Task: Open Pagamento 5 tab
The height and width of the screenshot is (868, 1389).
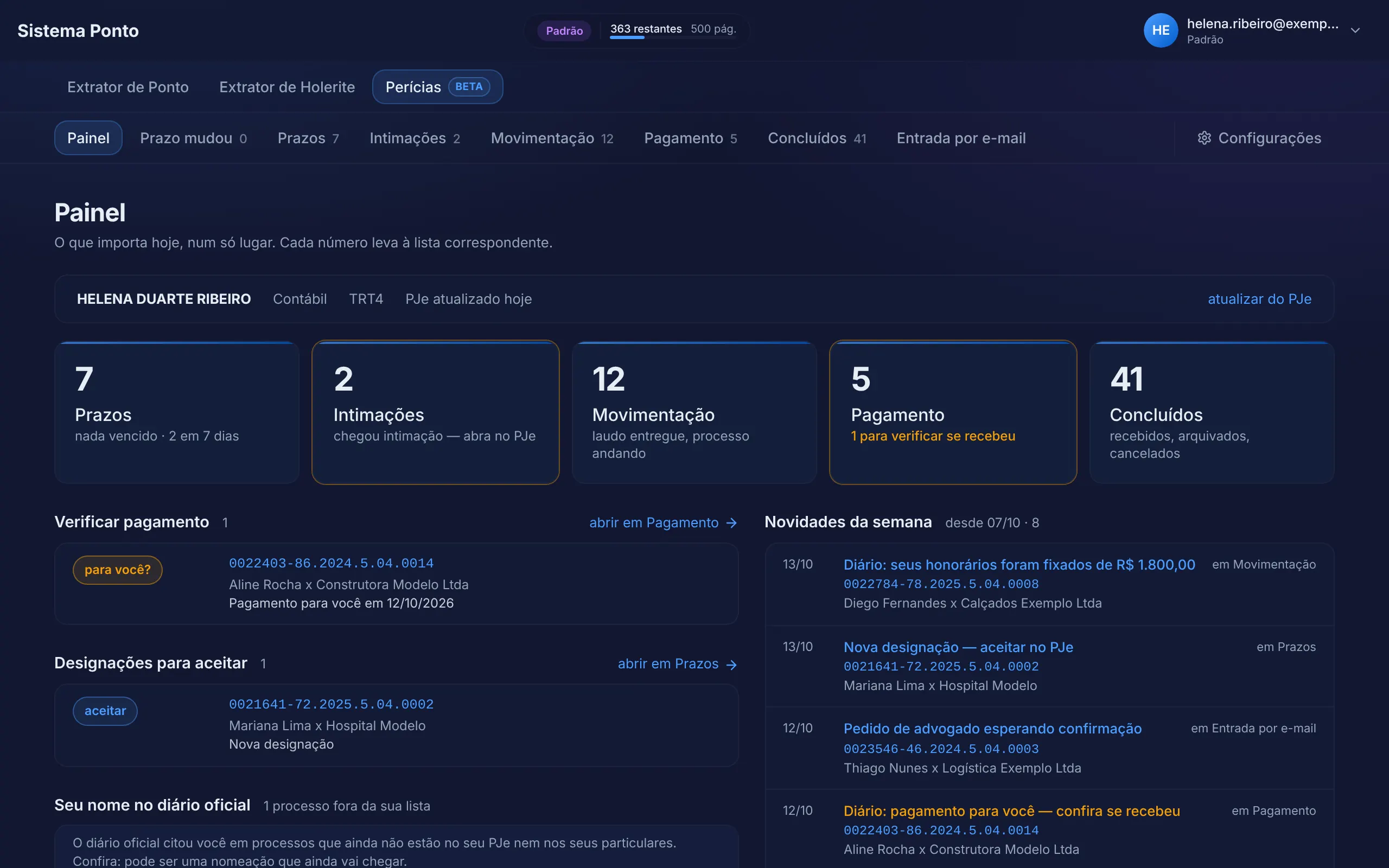Action: click(x=691, y=138)
